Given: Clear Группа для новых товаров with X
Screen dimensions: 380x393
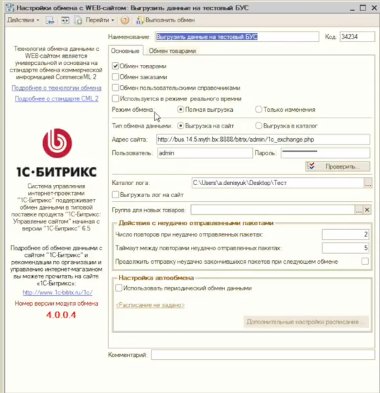Looking at the screenshot, I should [x=367, y=210].
